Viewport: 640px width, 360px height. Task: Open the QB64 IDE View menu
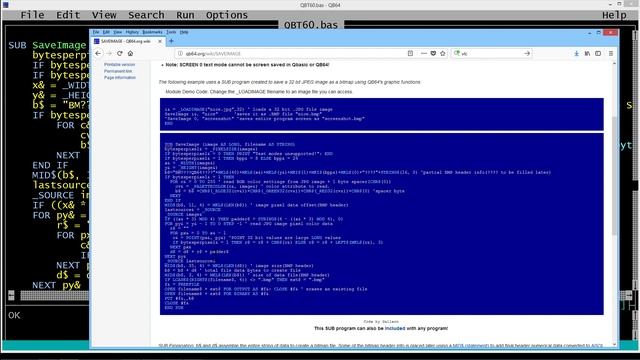pos(104,15)
